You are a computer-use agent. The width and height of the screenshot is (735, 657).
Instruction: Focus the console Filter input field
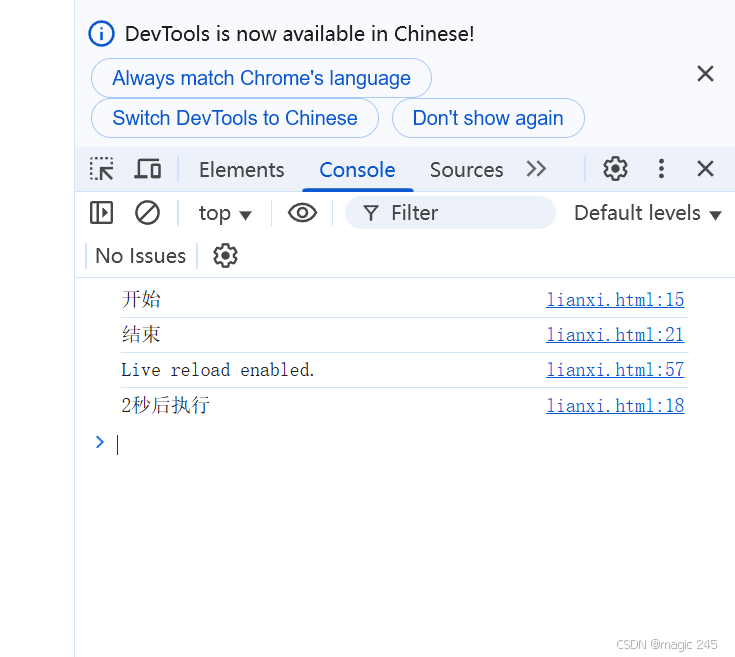(x=450, y=213)
